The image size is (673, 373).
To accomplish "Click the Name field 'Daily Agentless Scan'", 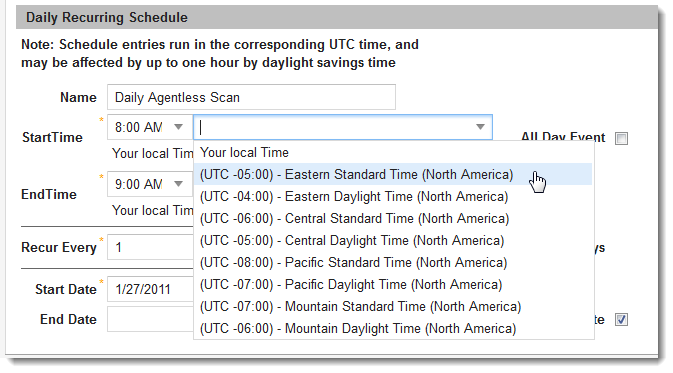I will tap(251, 97).
